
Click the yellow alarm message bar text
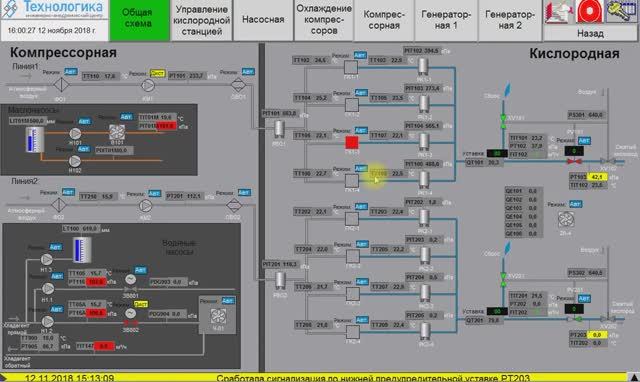click(373, 378)
